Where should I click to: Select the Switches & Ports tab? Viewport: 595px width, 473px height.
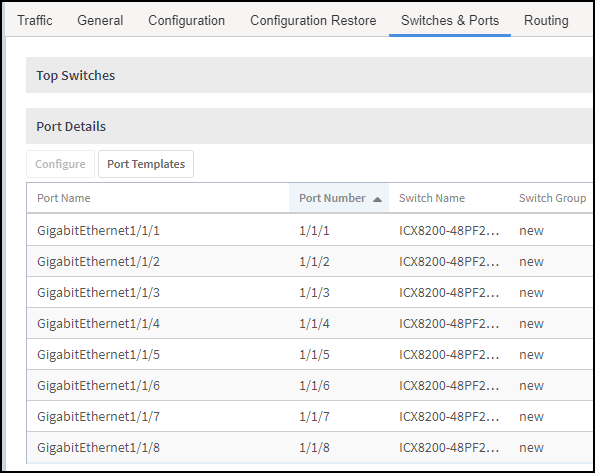(450, 20)
